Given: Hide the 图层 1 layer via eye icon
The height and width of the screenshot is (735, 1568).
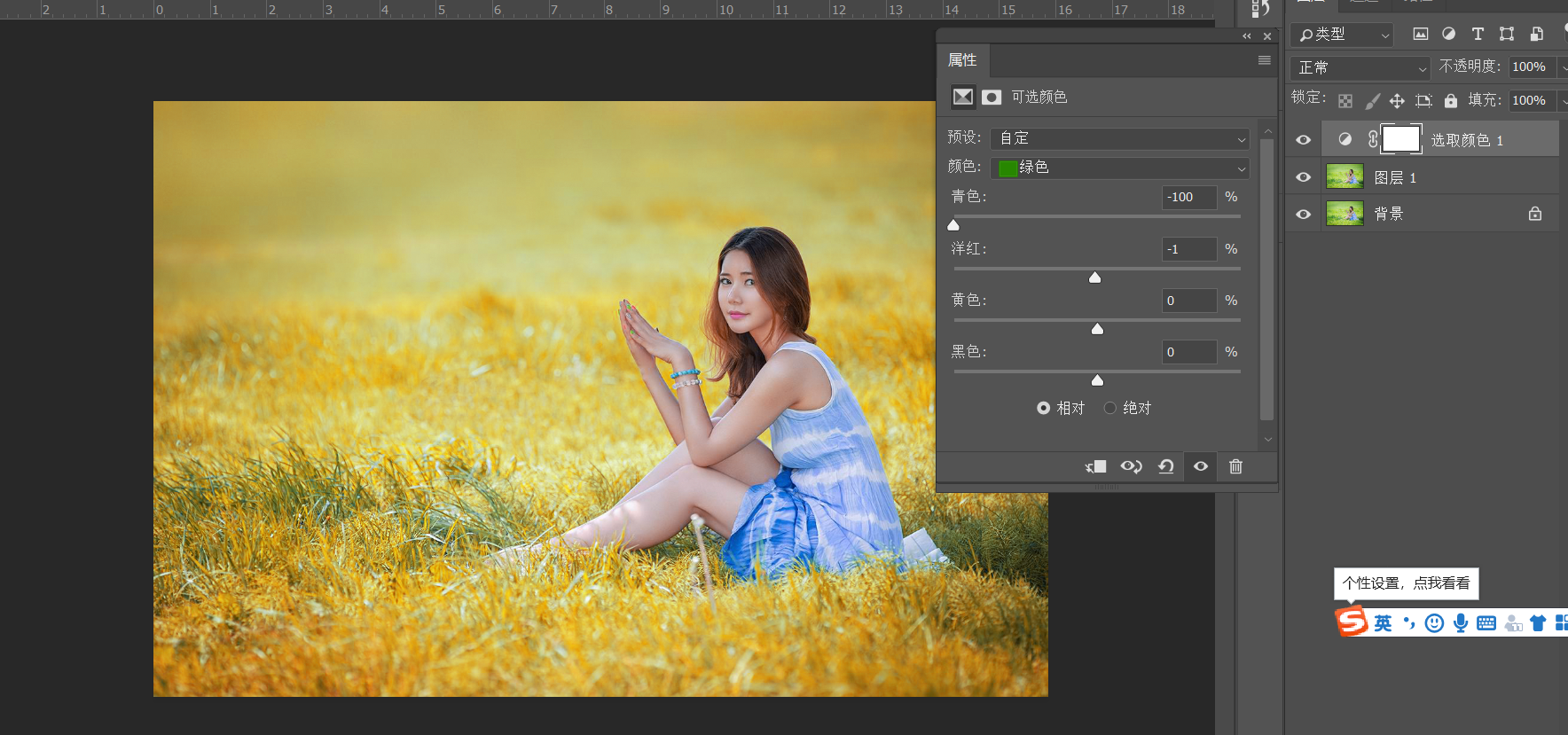Looking at the screenshot, I should pos(1303,177).
